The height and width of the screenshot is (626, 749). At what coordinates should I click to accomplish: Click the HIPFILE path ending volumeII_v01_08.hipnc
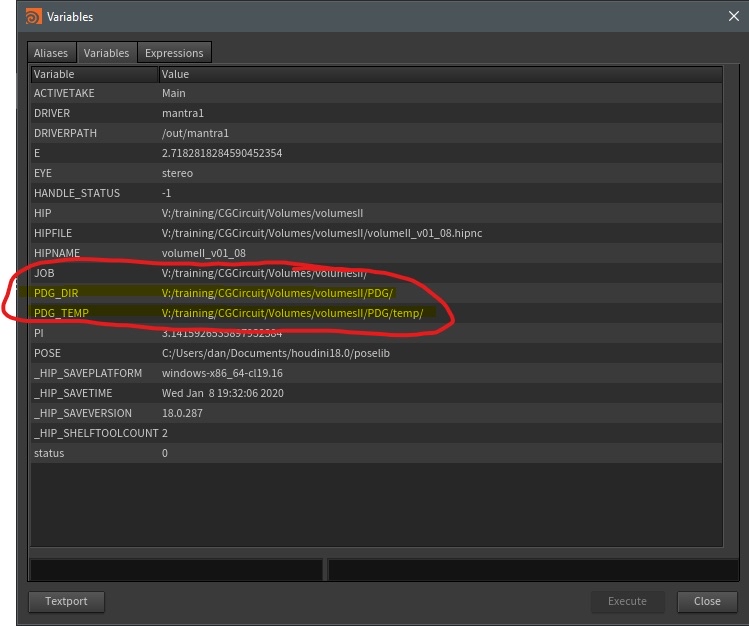321,233
